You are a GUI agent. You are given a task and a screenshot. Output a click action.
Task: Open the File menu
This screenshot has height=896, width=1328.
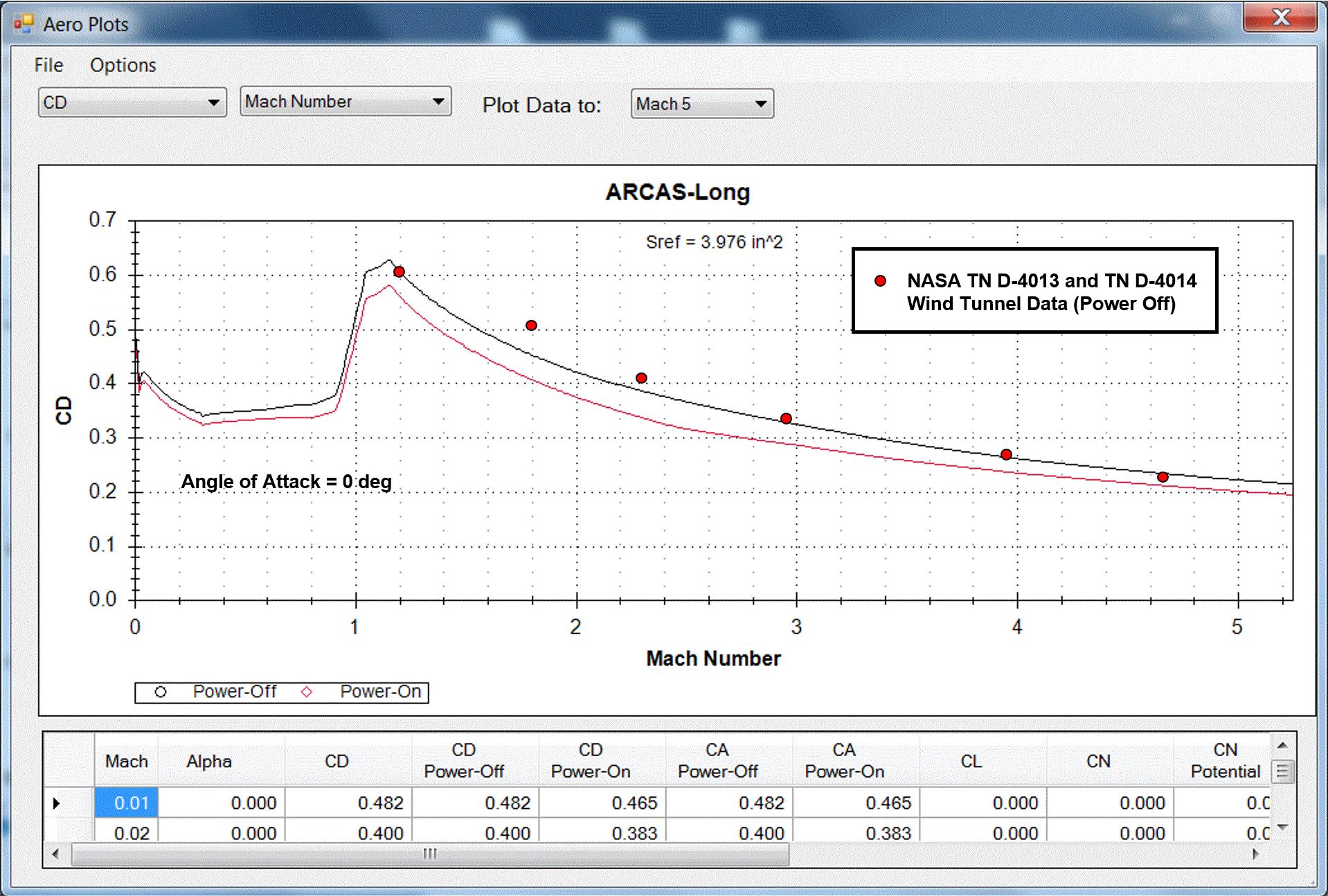(x=48, y=65)
